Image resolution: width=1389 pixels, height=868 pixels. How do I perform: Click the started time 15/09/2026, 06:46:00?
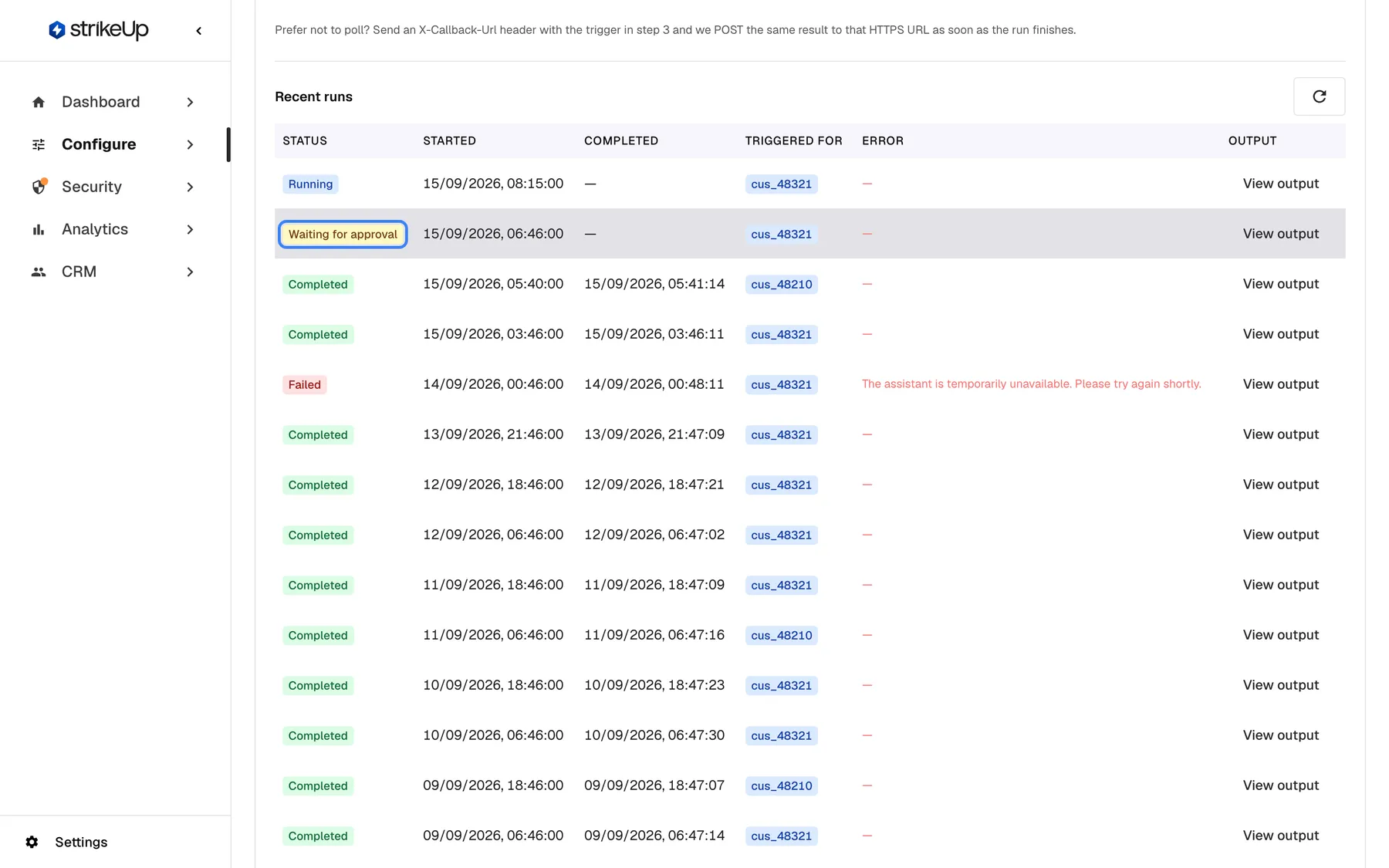click(x=493, y=234)
